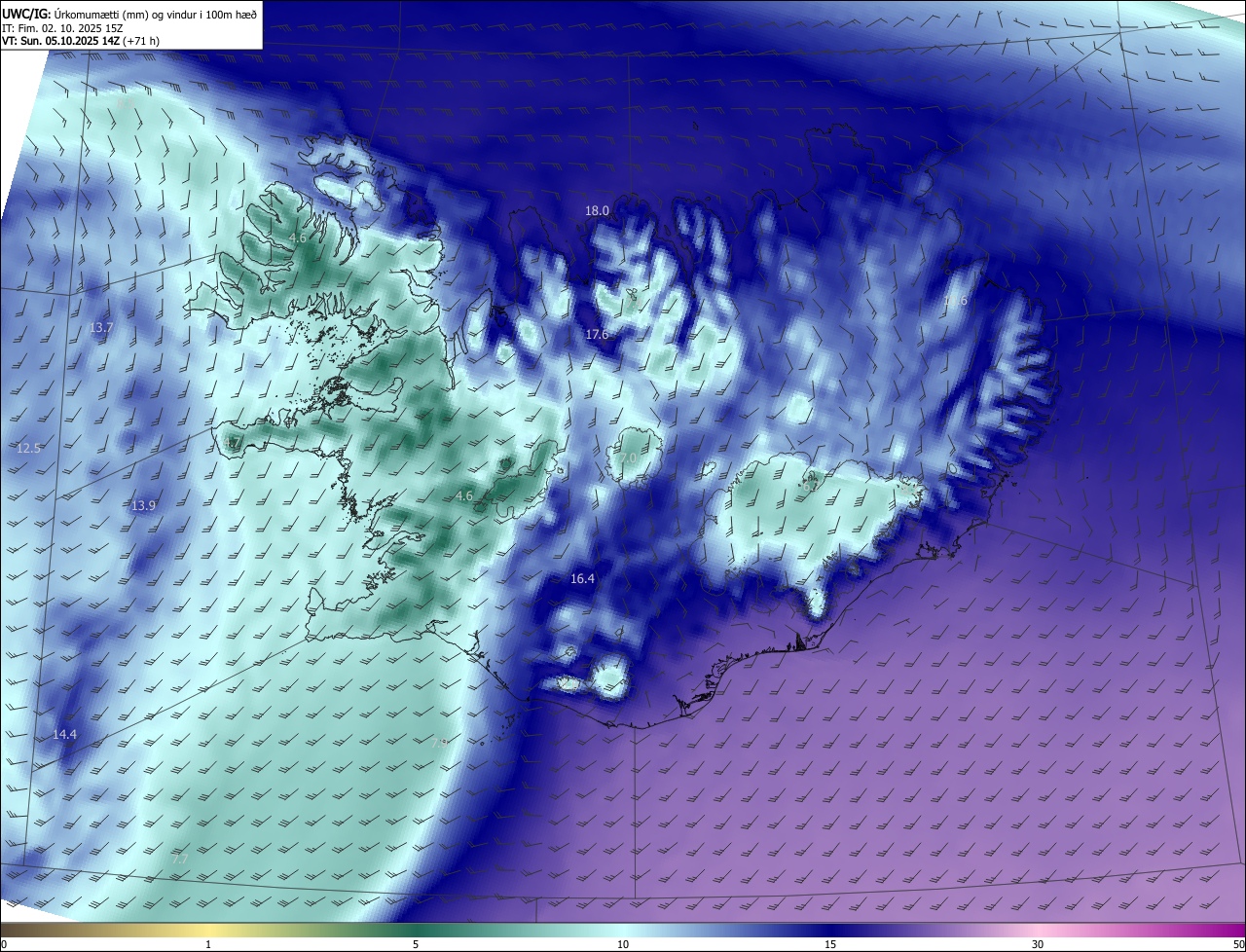
Task: Click the 14.4 value label over the ocean
Action: click(64, 735)
